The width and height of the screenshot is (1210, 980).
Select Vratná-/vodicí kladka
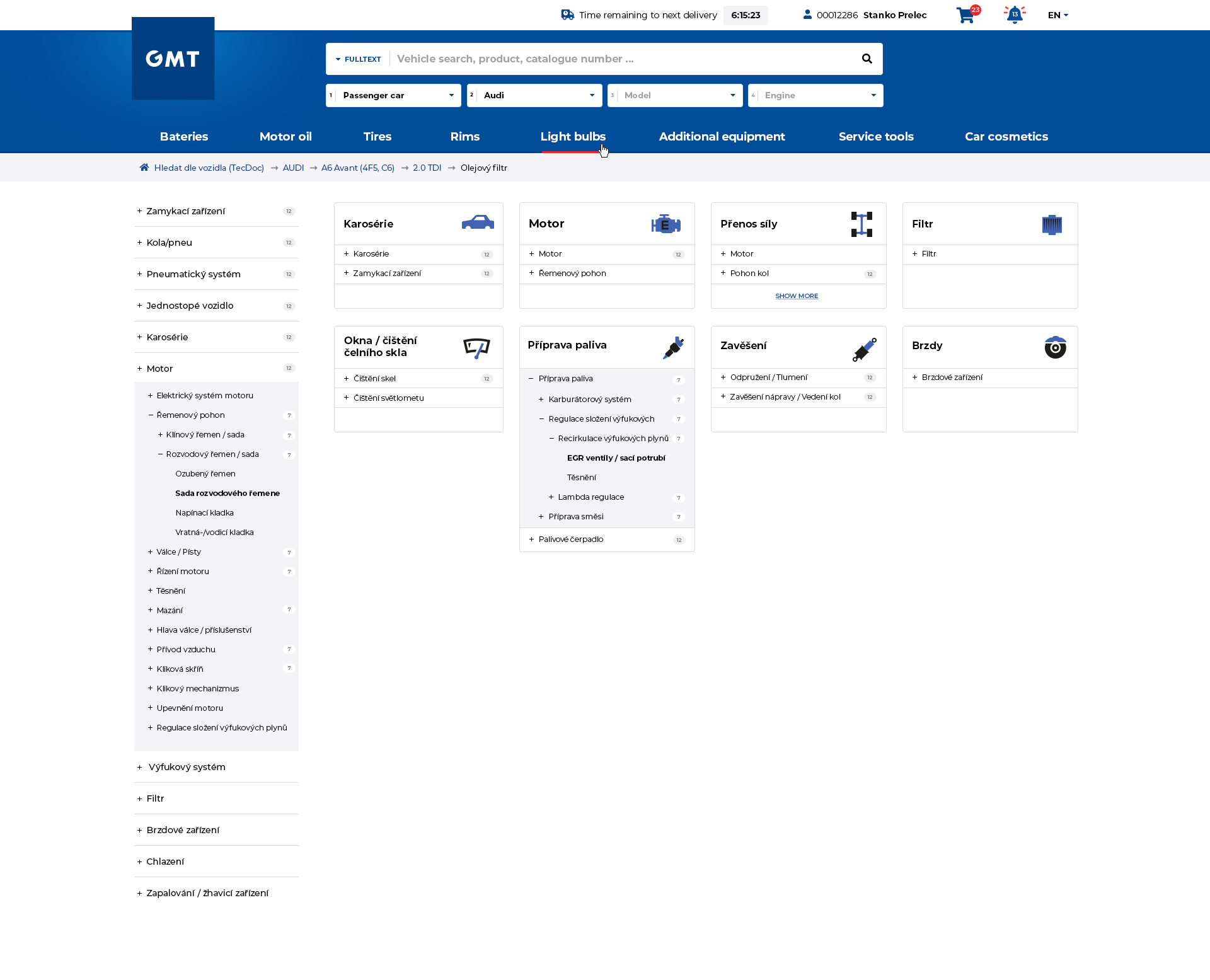pyautogui.click(x=214, y=533)
